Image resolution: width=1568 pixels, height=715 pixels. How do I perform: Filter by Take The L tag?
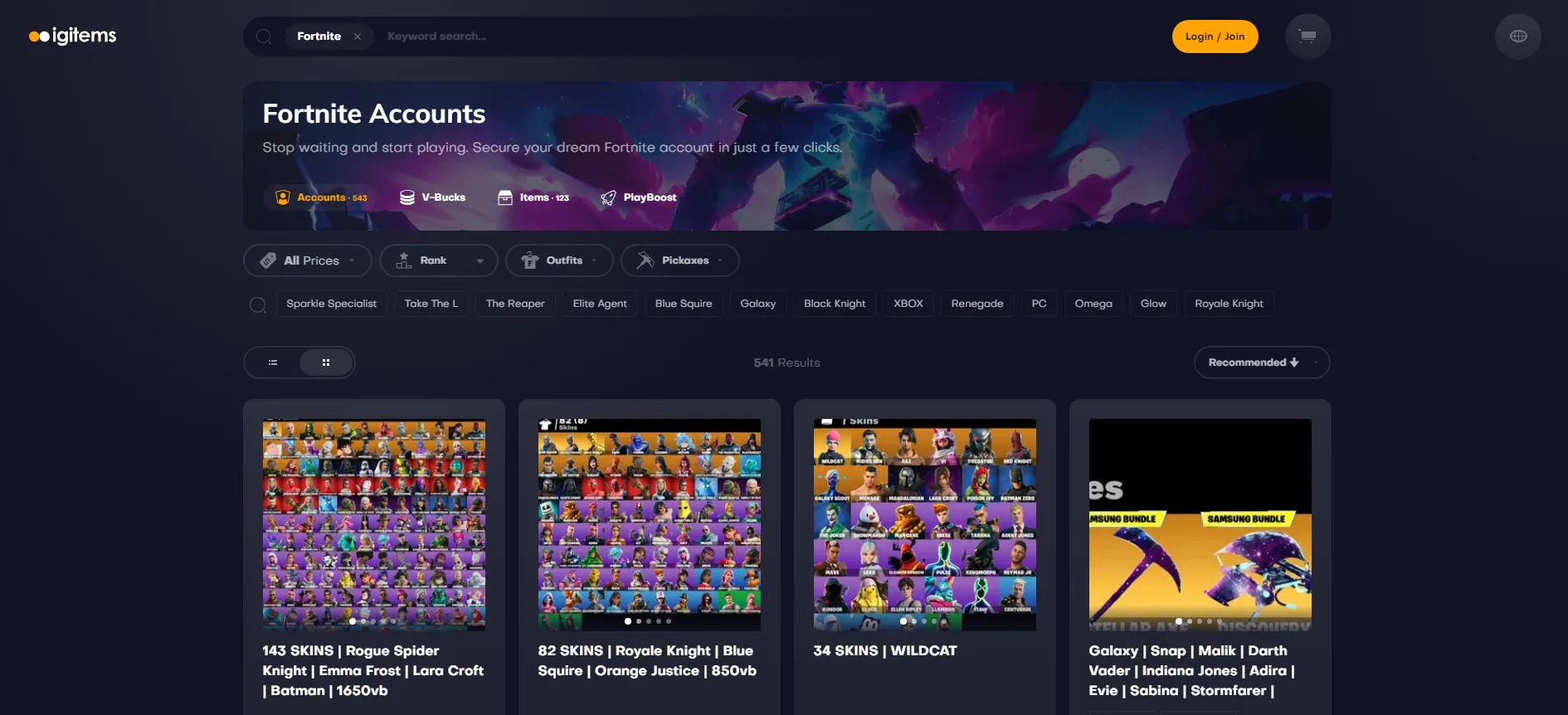pyautogui.click(x=431, y=304)
